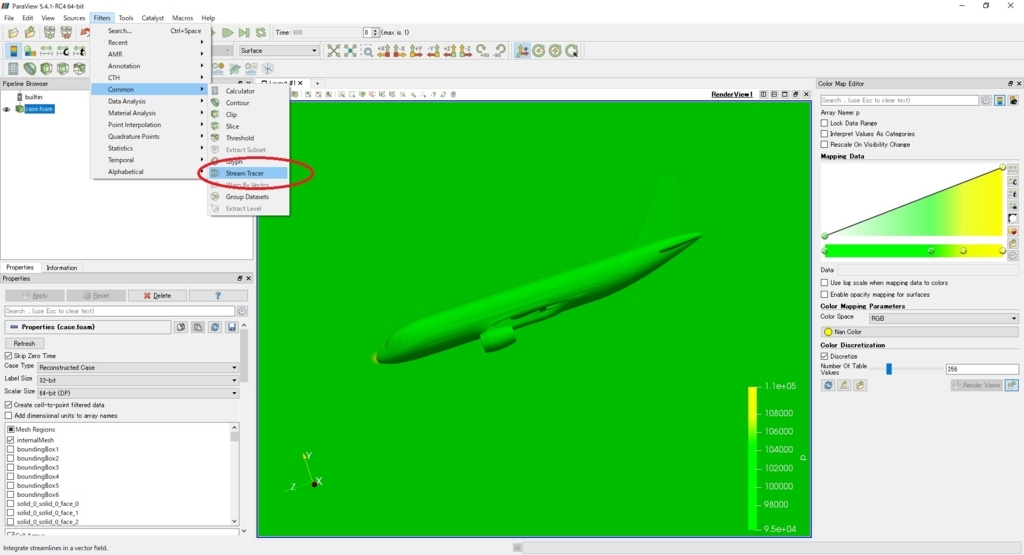The height and width of the screenshot is (555, 1024).
Task: Open the Sources menu
Action: [74, 18]
